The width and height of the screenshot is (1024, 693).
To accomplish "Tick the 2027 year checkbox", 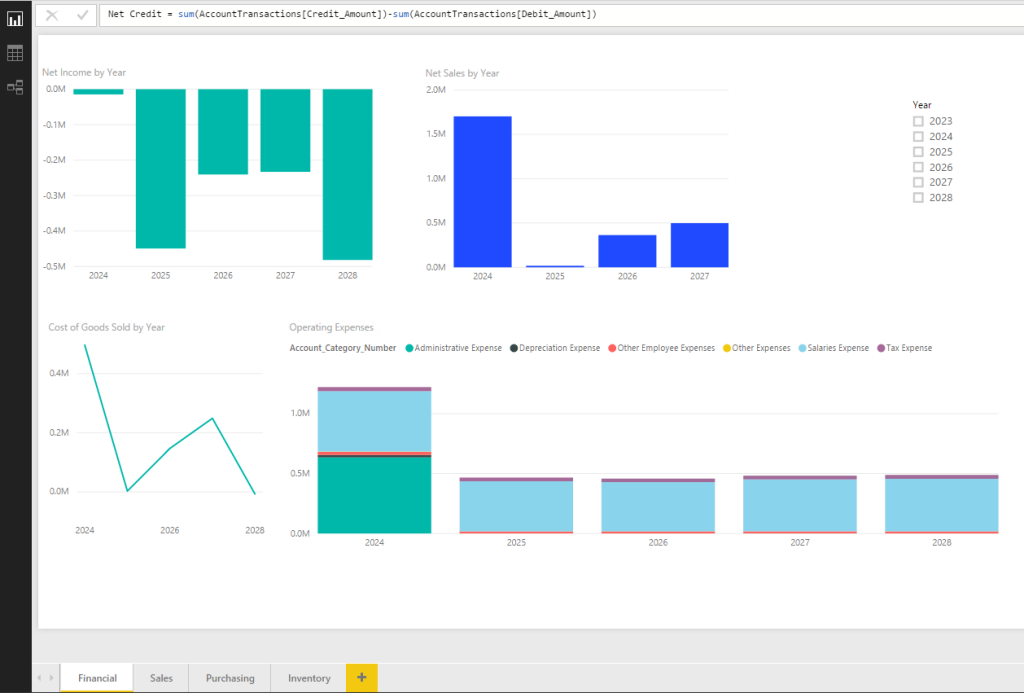I will pyautogui.click(x=918, y=182).
